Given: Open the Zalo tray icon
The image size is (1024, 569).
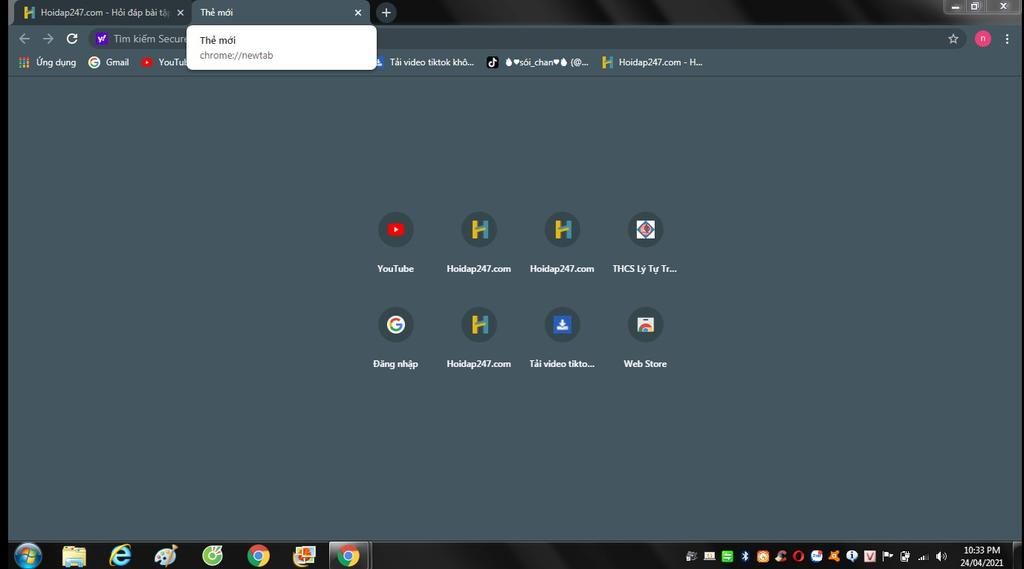Looking at the screenshot, I should (x=816, y=557).
